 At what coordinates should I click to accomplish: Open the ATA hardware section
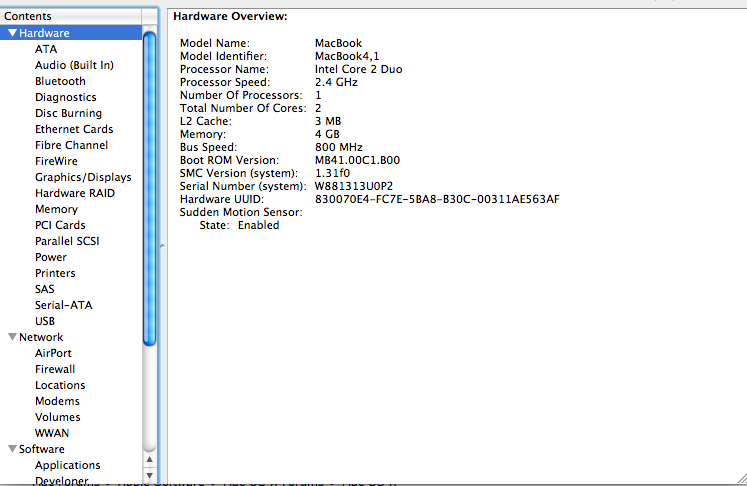pyautogui.click(x=46, y=49)
